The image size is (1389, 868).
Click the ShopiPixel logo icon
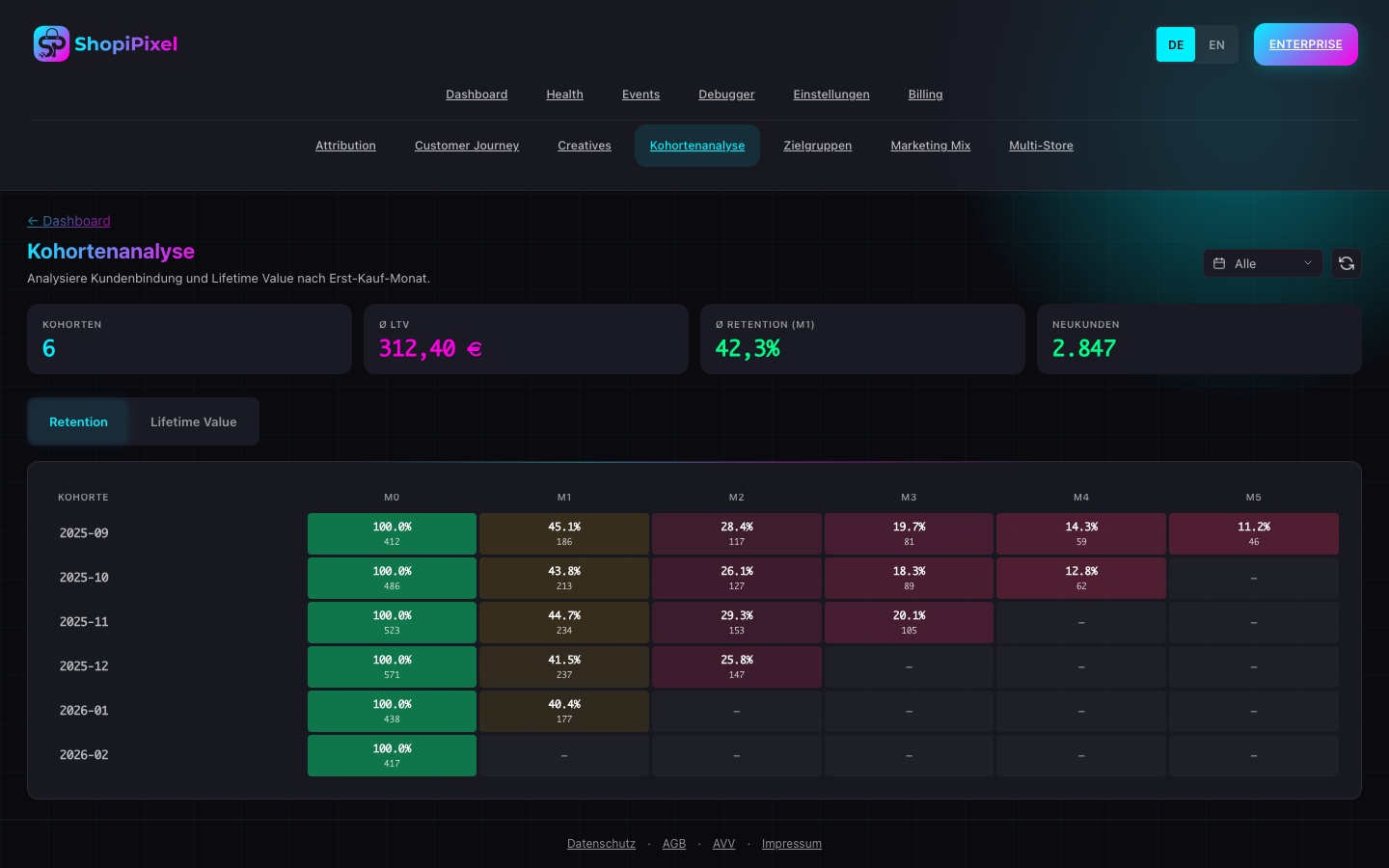pos(51,44)
